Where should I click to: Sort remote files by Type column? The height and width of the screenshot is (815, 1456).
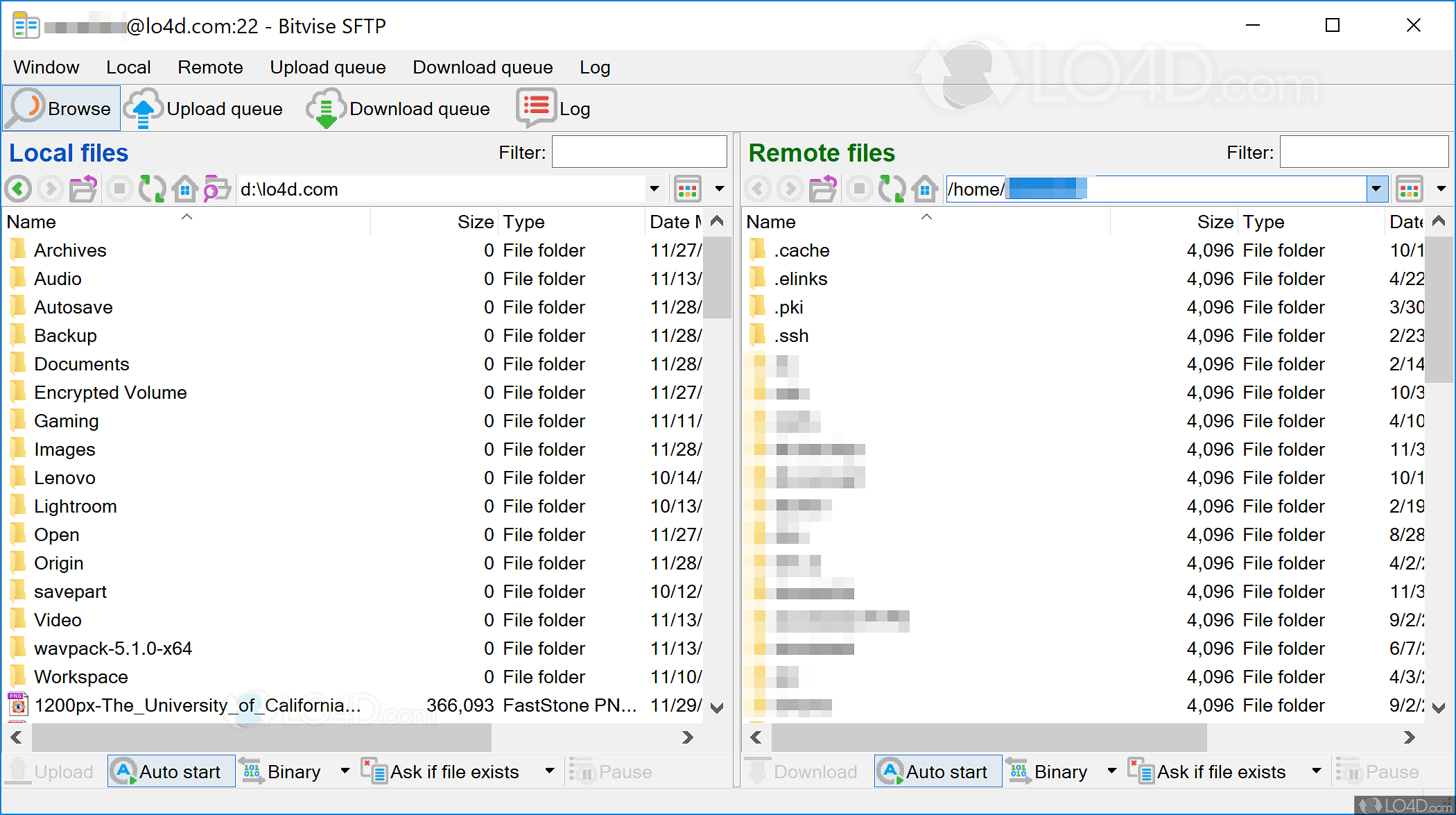coord(1312,222)
